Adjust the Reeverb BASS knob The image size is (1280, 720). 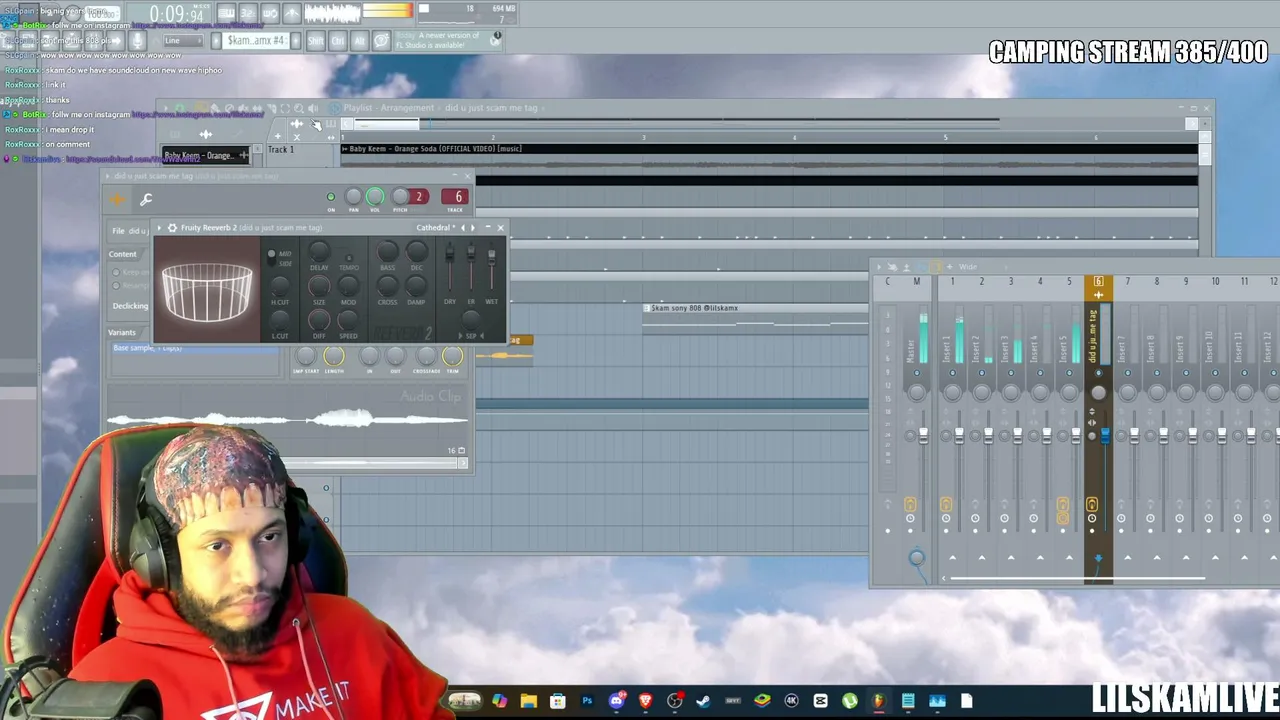(388, 251)
